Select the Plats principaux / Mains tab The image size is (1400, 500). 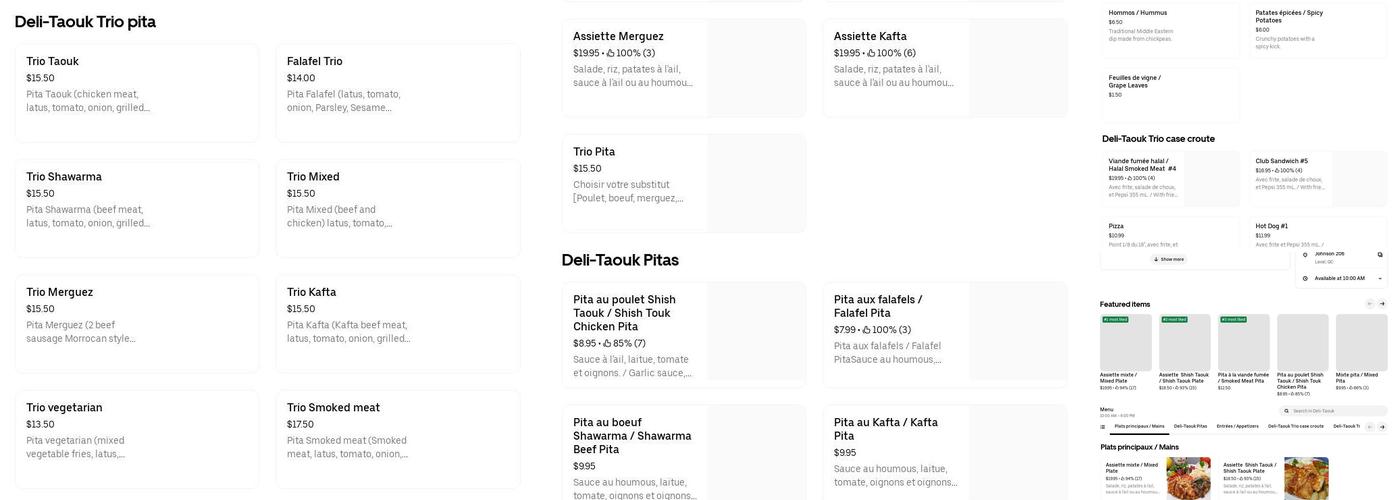coord(1139,427)
